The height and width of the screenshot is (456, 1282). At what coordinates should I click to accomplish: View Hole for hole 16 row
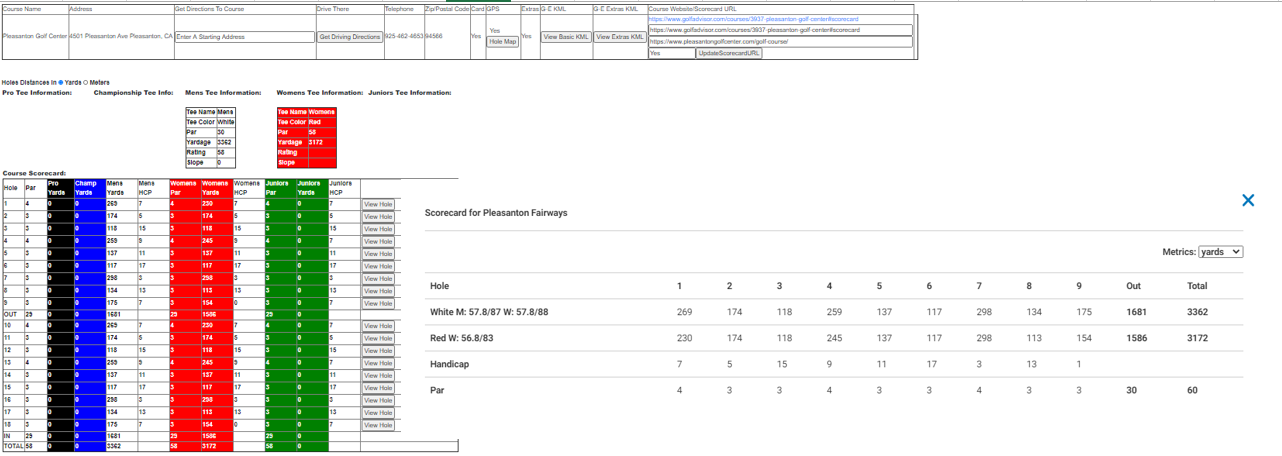click(378, 400)
